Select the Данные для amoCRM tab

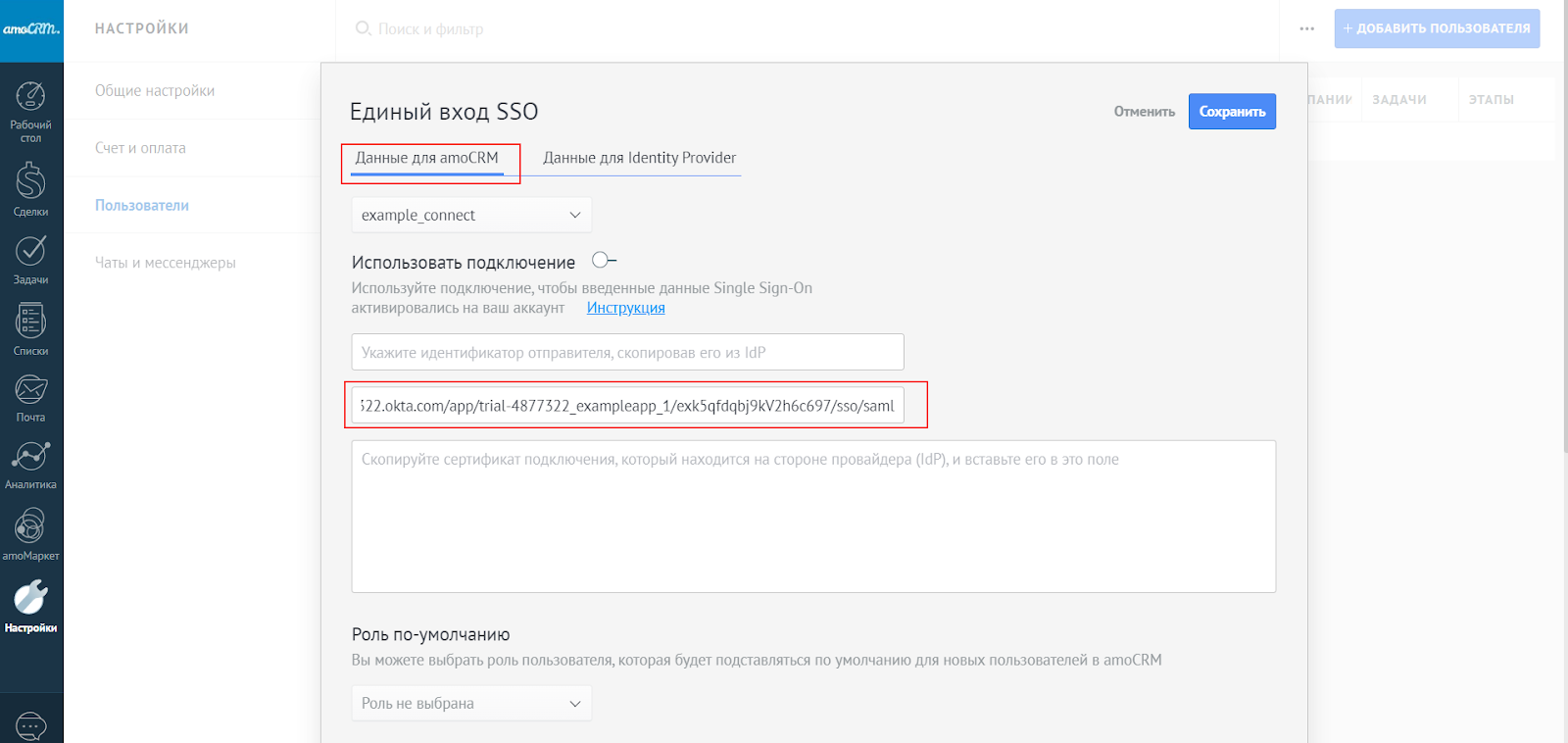pos(426,158)
